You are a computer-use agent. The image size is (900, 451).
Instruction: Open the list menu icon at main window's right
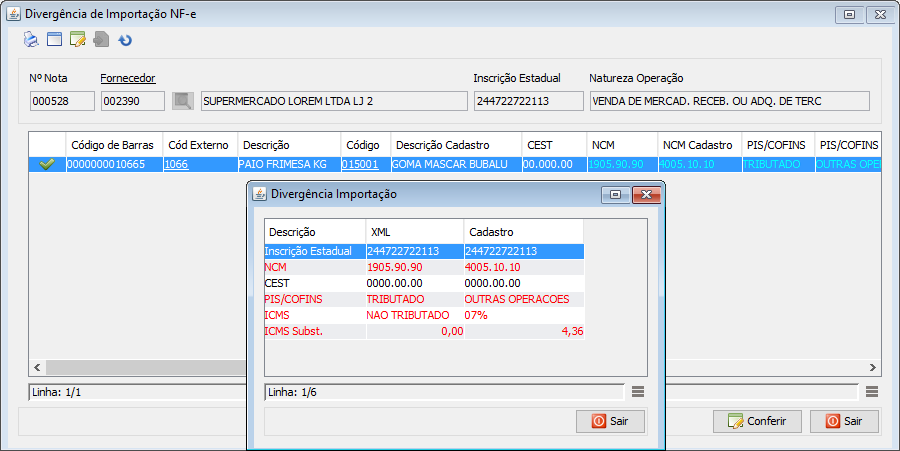click(x=872, y=392)
